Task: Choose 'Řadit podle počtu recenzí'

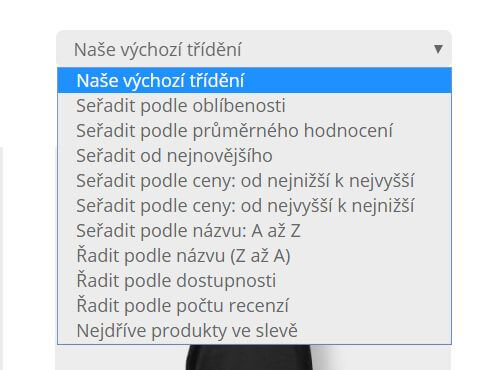Action: (254, 306)
